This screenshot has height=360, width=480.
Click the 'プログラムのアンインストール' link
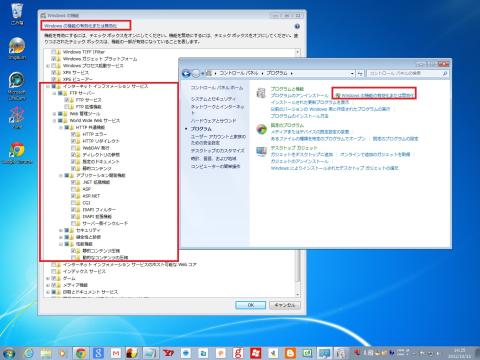point(299,95)
